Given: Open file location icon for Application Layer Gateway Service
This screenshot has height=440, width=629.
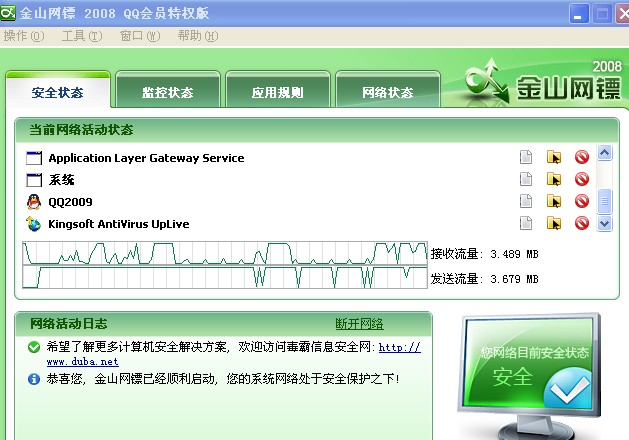Looking at the screenshot, I should pyautogui.click(x=554, y=157).
